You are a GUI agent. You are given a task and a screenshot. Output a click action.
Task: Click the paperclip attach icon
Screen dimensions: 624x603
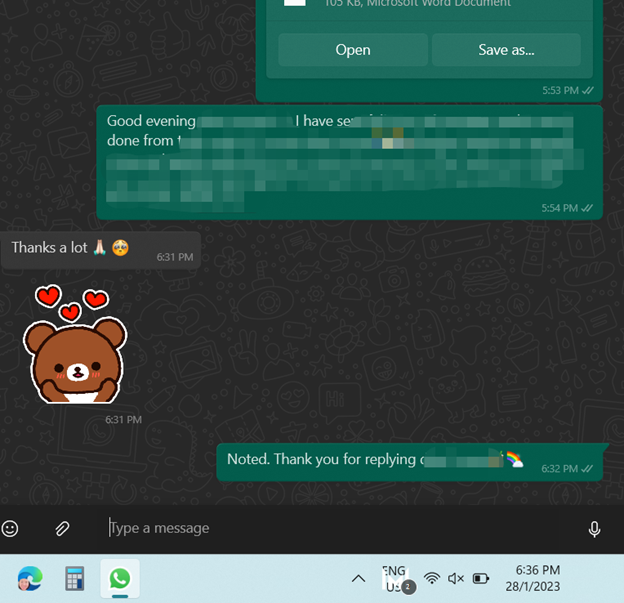tap(61, 528)
